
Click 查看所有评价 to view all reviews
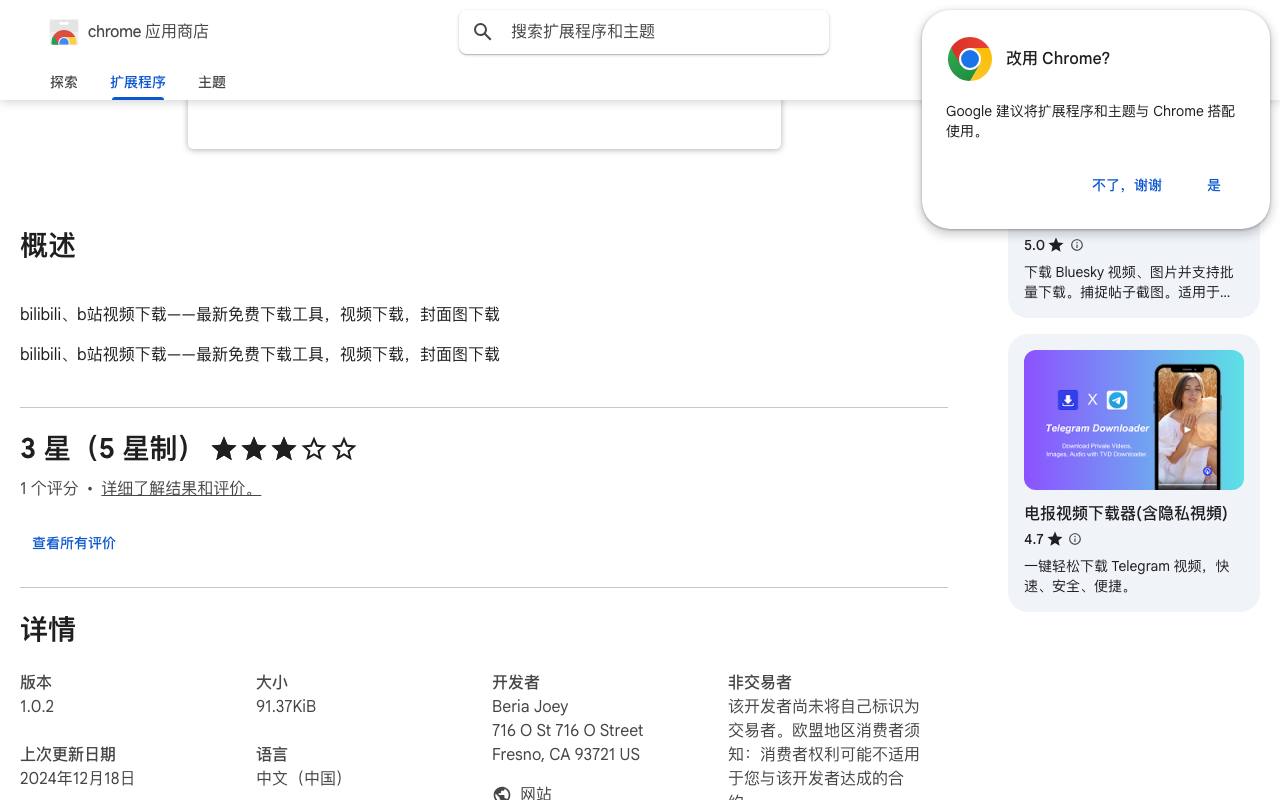74,543
